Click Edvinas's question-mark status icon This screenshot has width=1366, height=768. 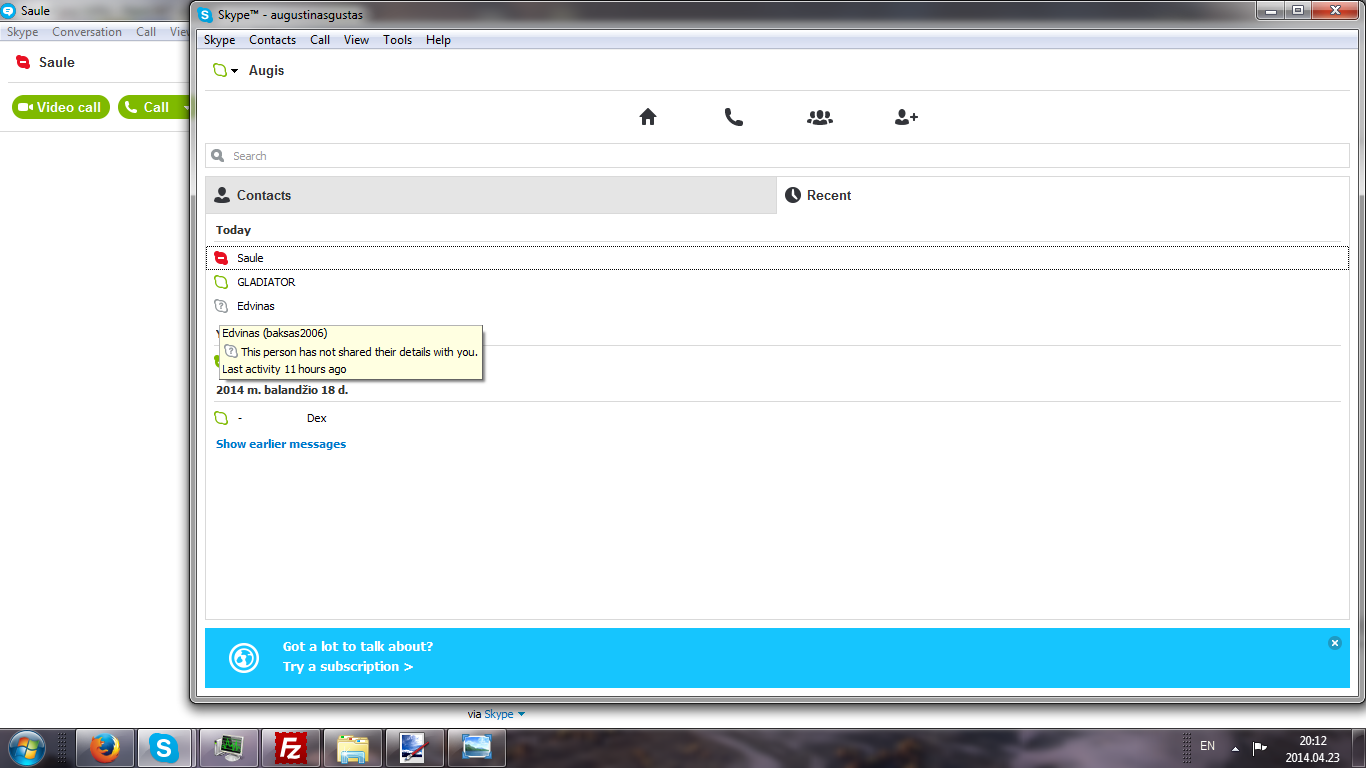[222, 306]
